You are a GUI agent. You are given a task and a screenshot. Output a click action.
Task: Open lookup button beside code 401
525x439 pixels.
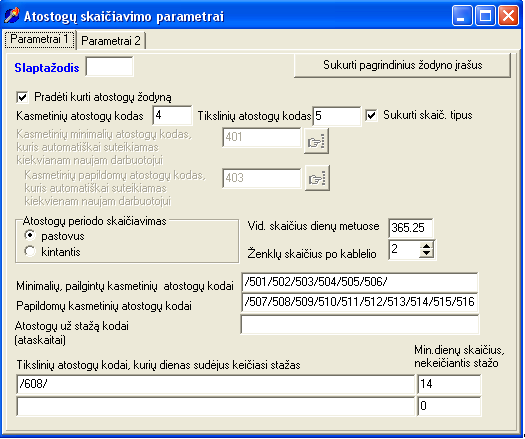pyautogui.click(x=316, y=141)
